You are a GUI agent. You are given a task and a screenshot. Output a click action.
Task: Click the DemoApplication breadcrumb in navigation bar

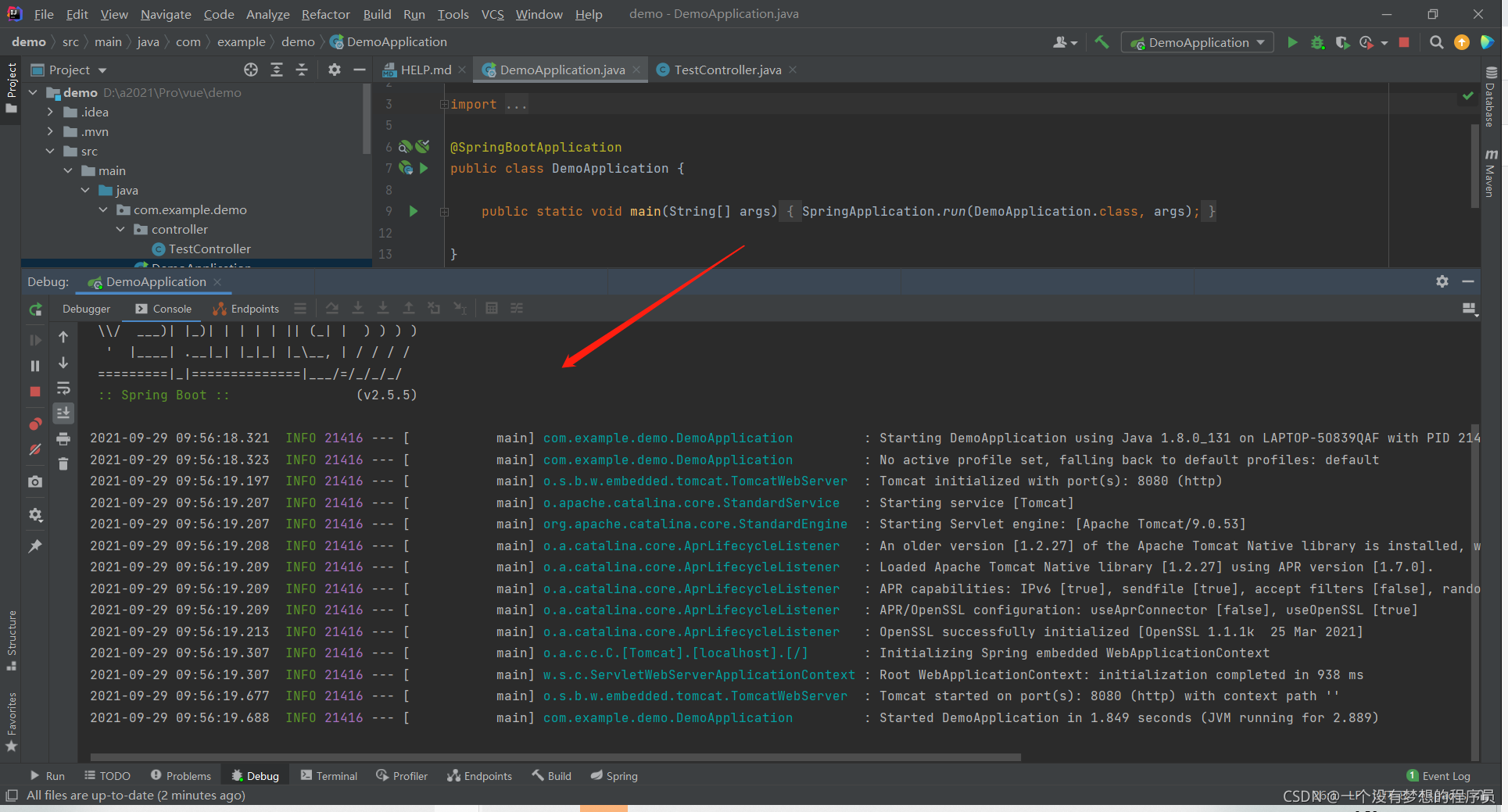389,41
